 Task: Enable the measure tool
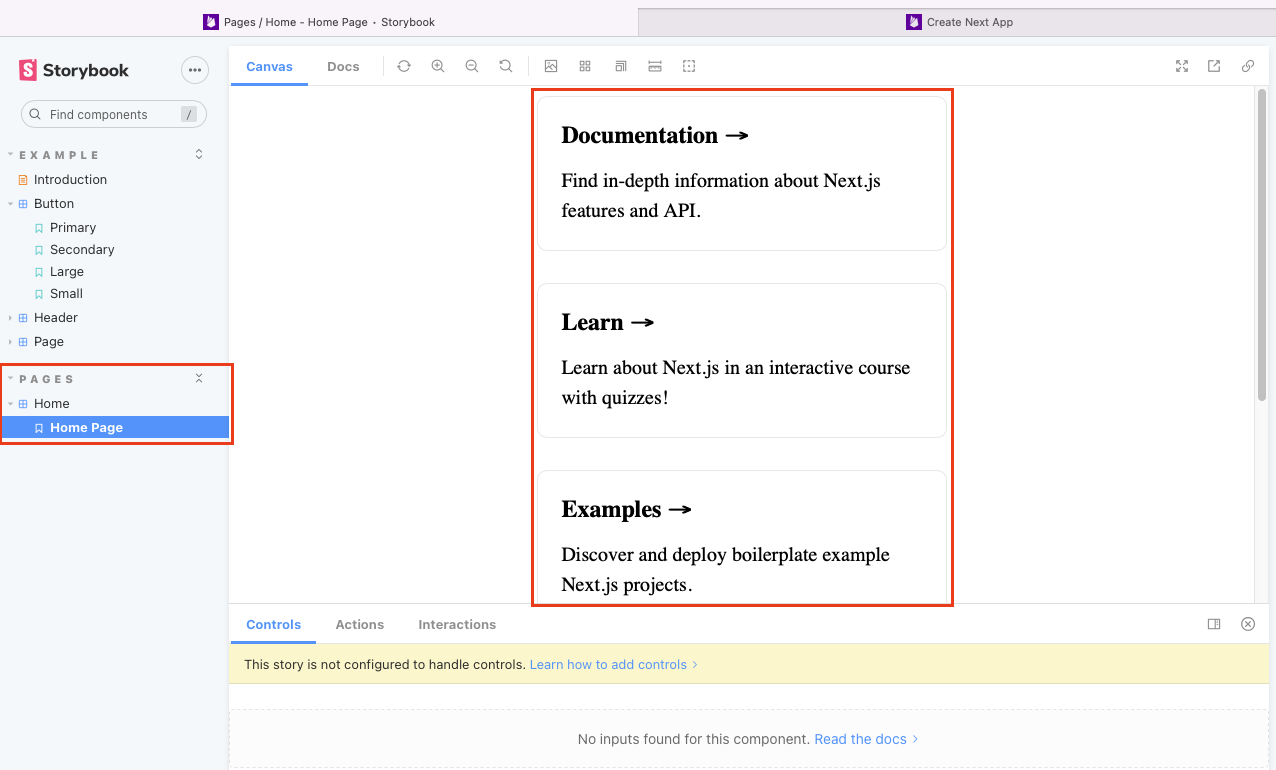point(655,66)
